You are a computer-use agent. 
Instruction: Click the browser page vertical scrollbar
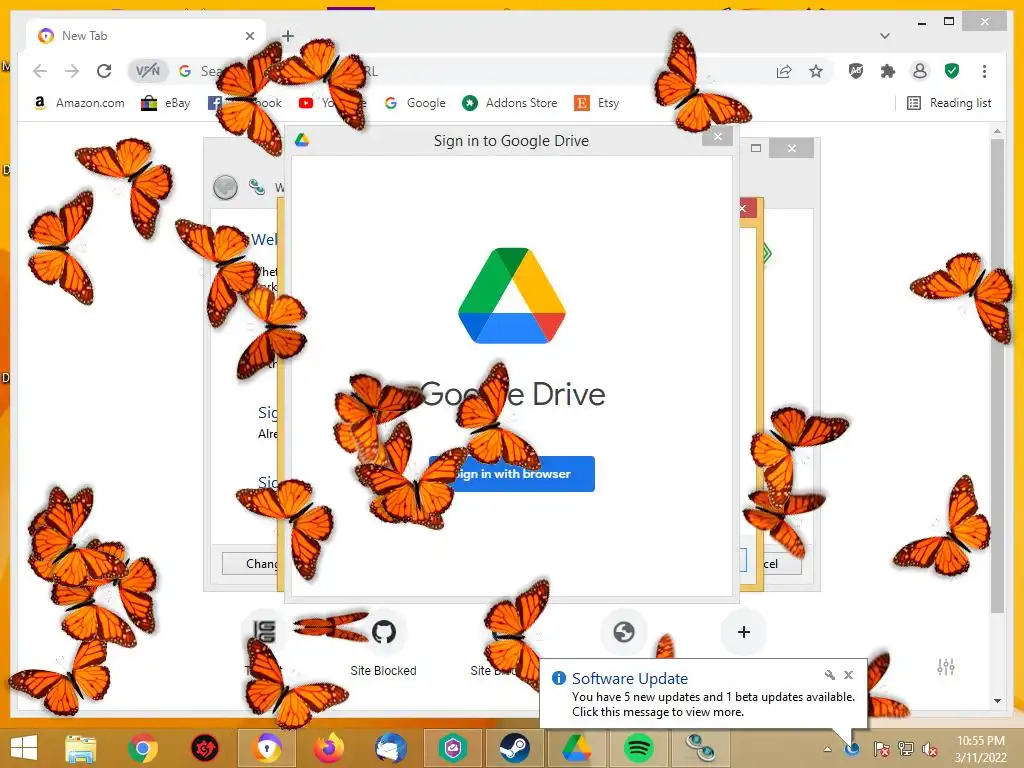(x=997, y=375)
